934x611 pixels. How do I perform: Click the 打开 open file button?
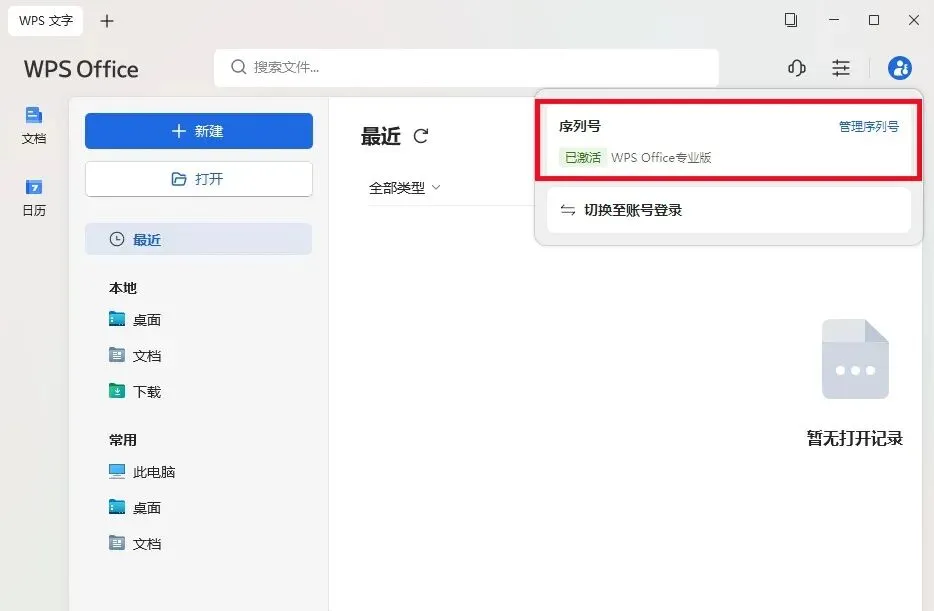[198, 179]
